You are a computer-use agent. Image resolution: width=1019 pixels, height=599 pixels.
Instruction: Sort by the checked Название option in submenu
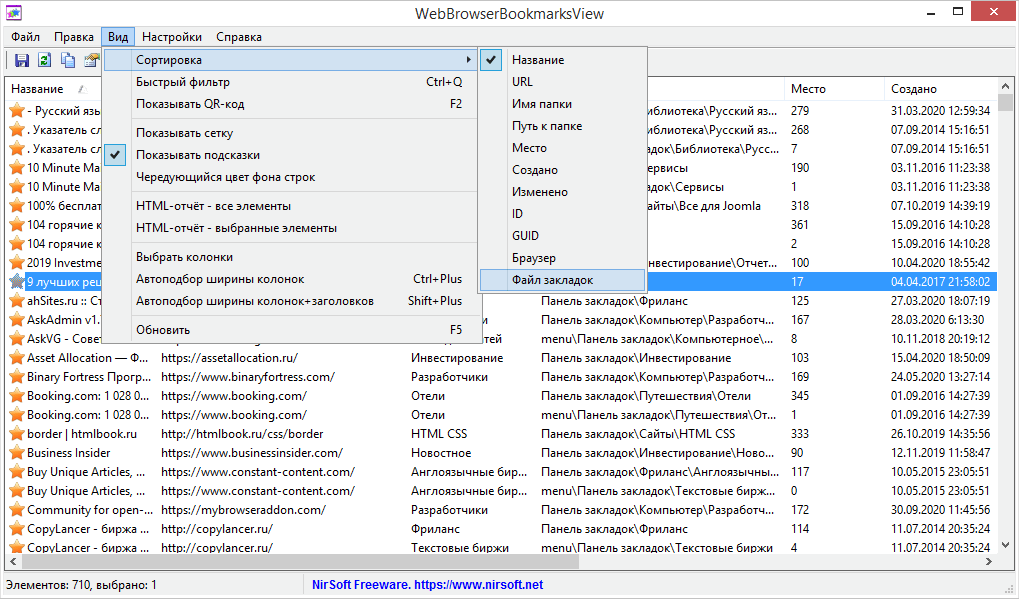tap(563, 60)
